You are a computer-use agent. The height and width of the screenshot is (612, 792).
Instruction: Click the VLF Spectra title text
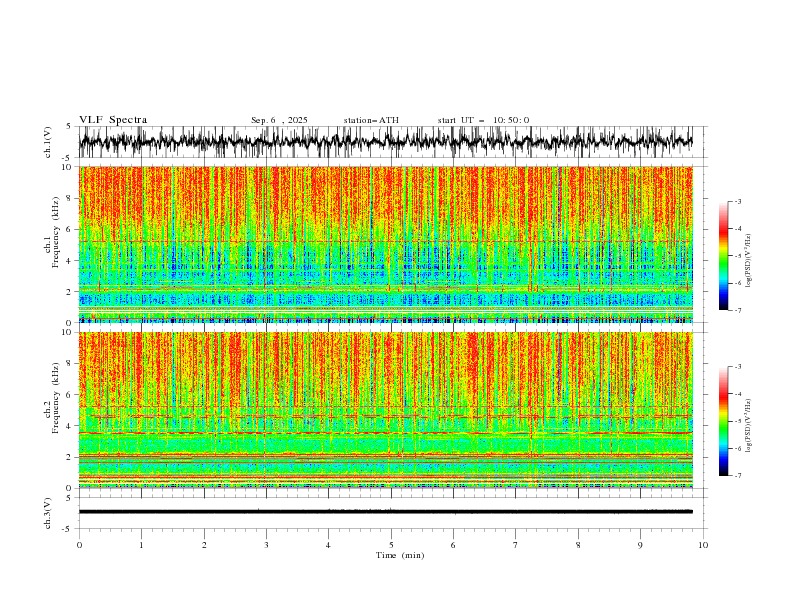point(113,120)
